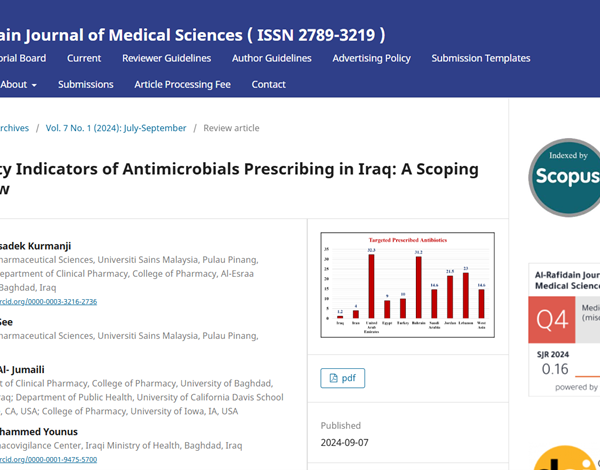The image size is (600, 470).
Task: Go to Submissions page
Action: [x=86, y=84]
